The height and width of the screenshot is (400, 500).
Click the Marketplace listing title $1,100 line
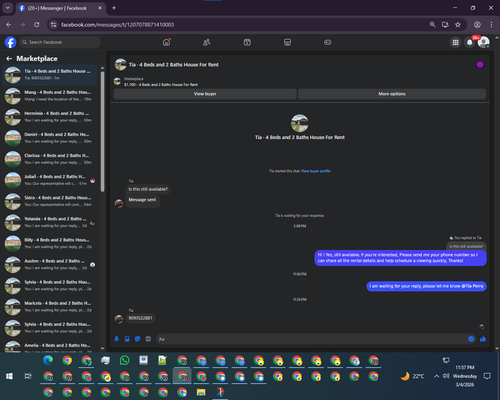click(161, 85)
